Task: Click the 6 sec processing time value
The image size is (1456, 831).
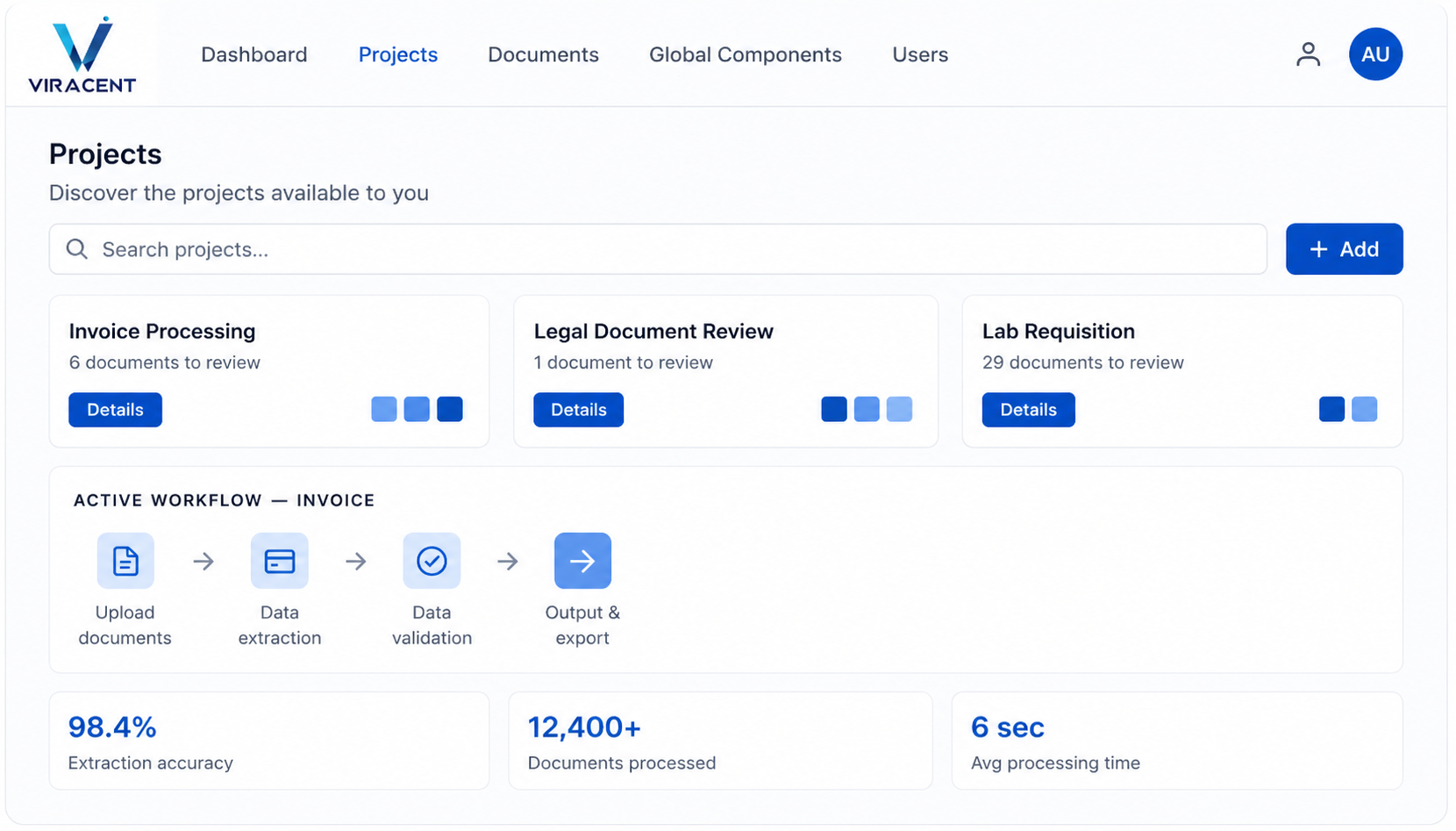Action: point(1008,727)
